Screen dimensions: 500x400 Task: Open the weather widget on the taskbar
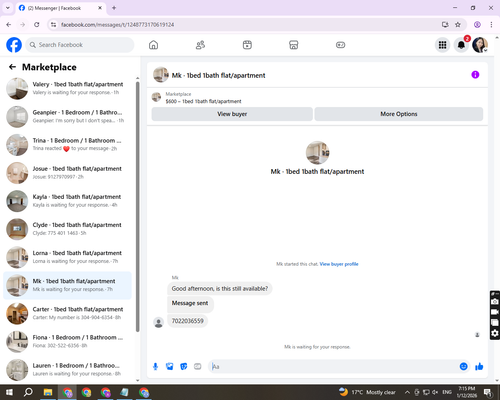click(367, 392)
